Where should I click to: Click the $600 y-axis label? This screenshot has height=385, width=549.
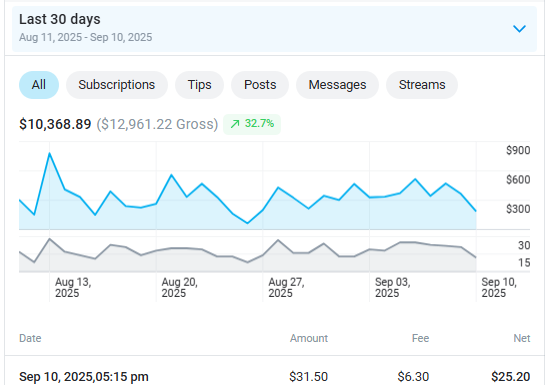(518, 180)
